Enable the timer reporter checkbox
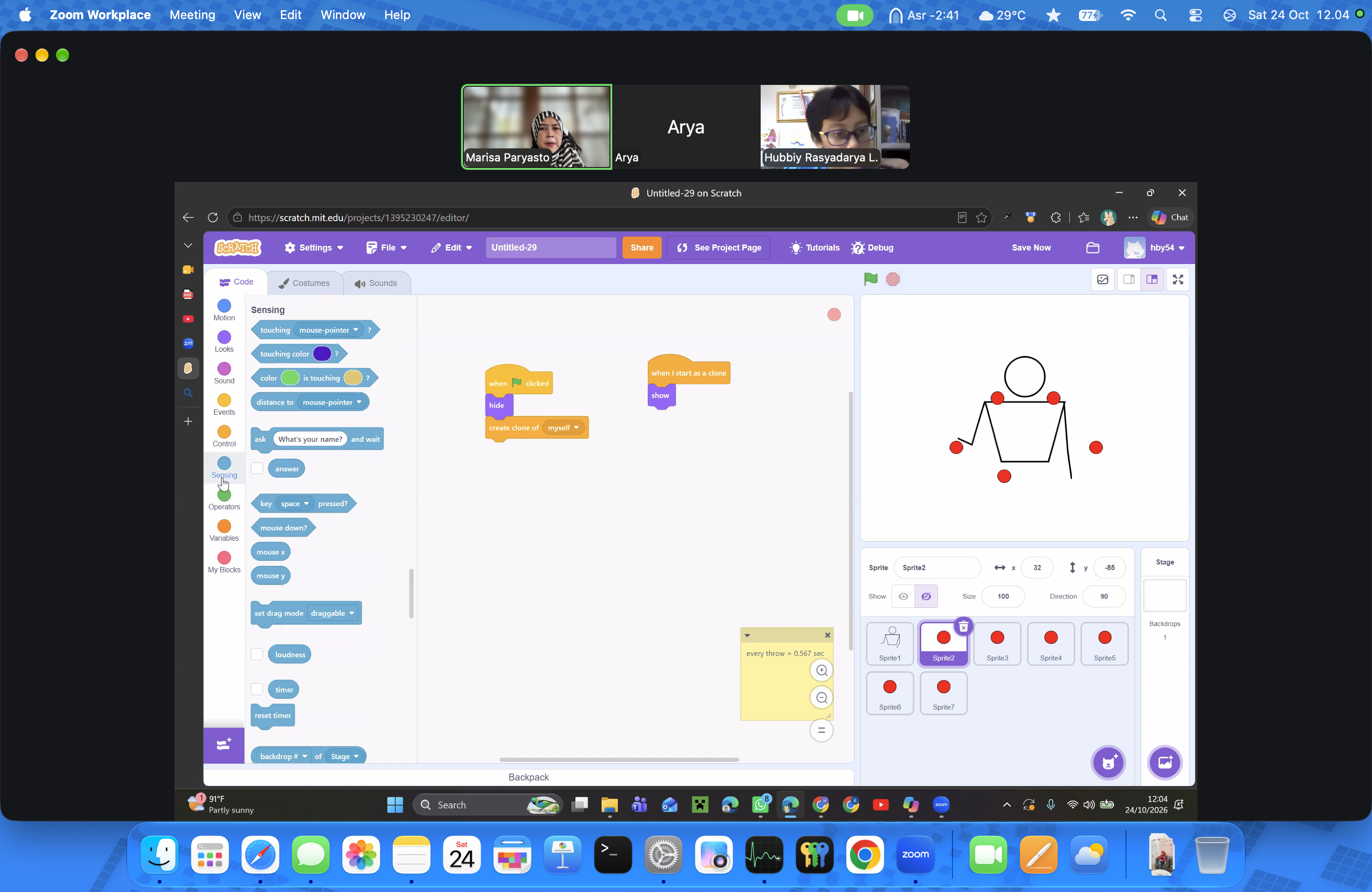This screenshot has width=1372, height=892. (257, 689)
